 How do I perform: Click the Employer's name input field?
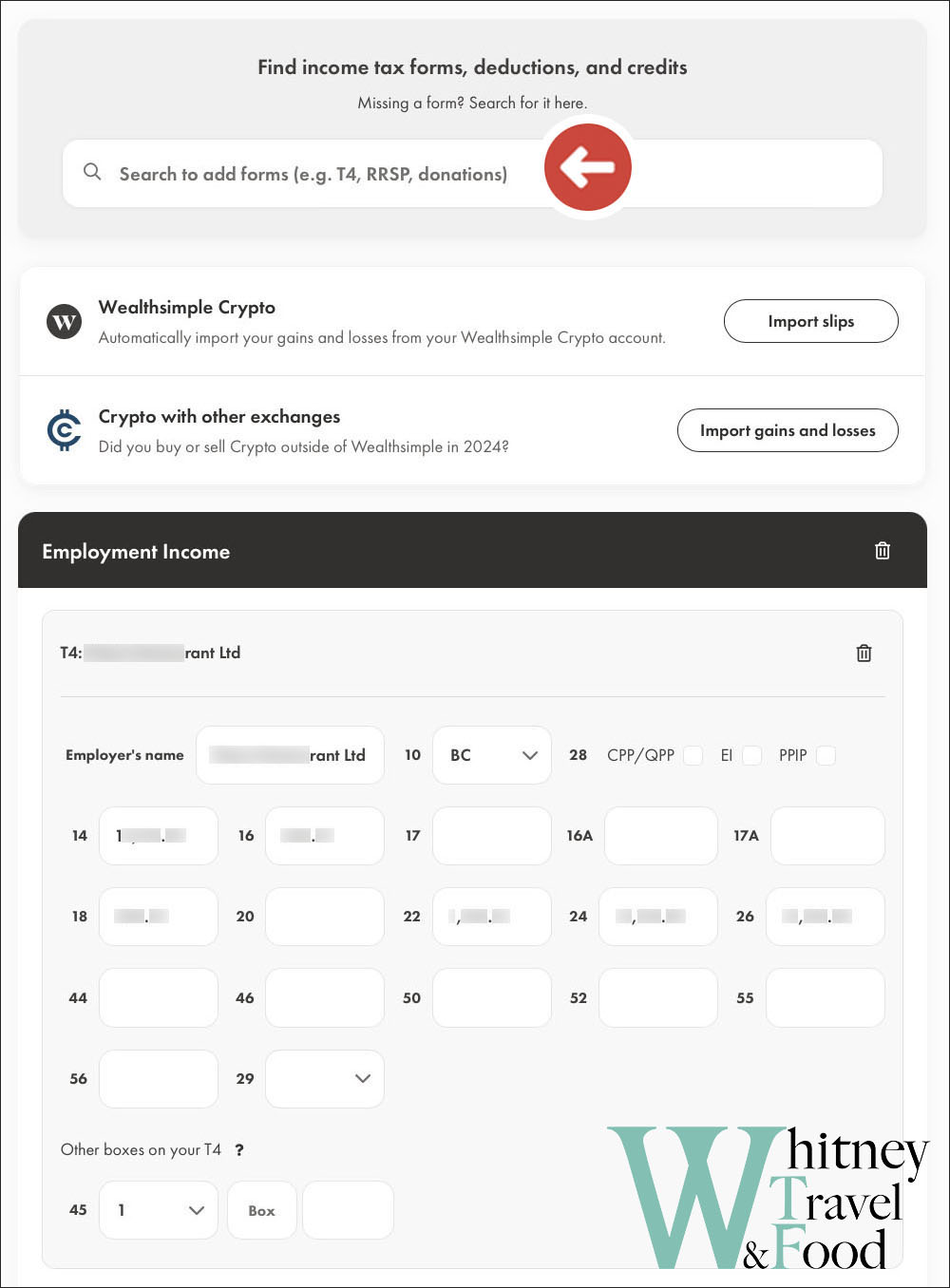(290, 755)
